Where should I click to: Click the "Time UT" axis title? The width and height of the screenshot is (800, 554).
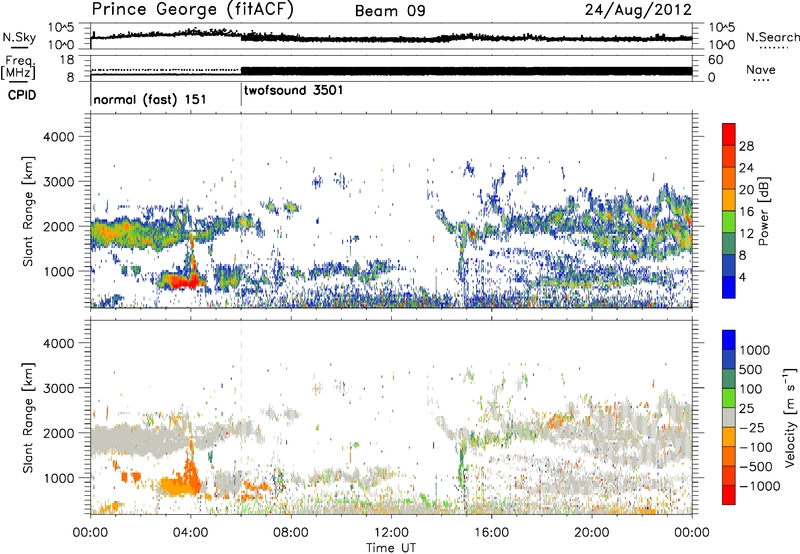coord(391,548)
